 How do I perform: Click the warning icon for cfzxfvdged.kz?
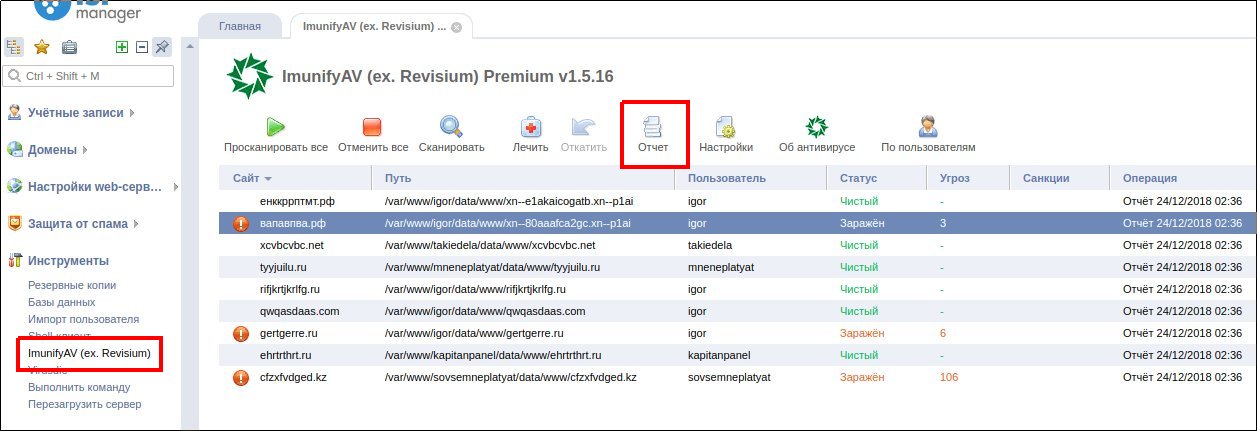240,377
